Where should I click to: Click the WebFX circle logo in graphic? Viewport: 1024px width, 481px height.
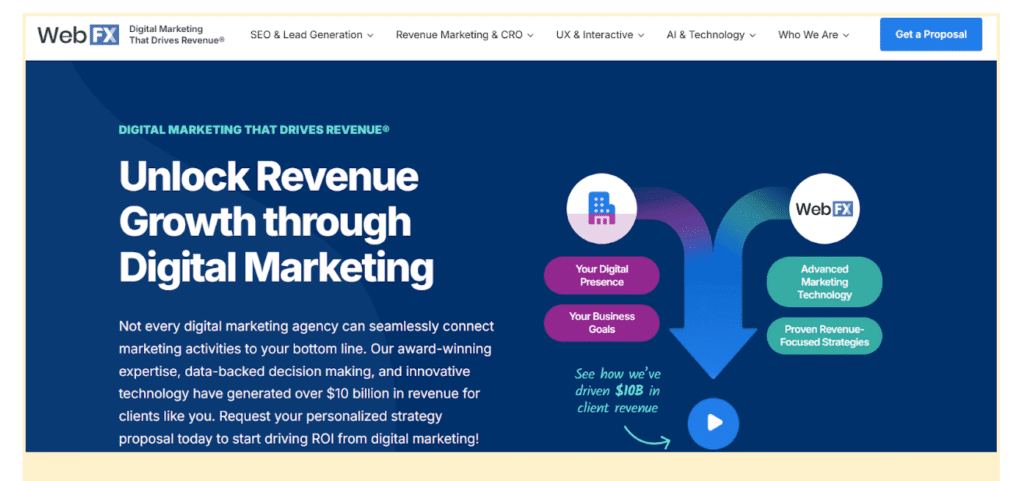click(824, 209)
